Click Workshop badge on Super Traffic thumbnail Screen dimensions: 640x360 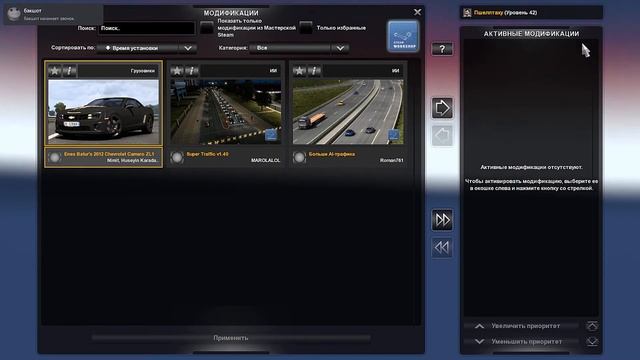(271, 135)
